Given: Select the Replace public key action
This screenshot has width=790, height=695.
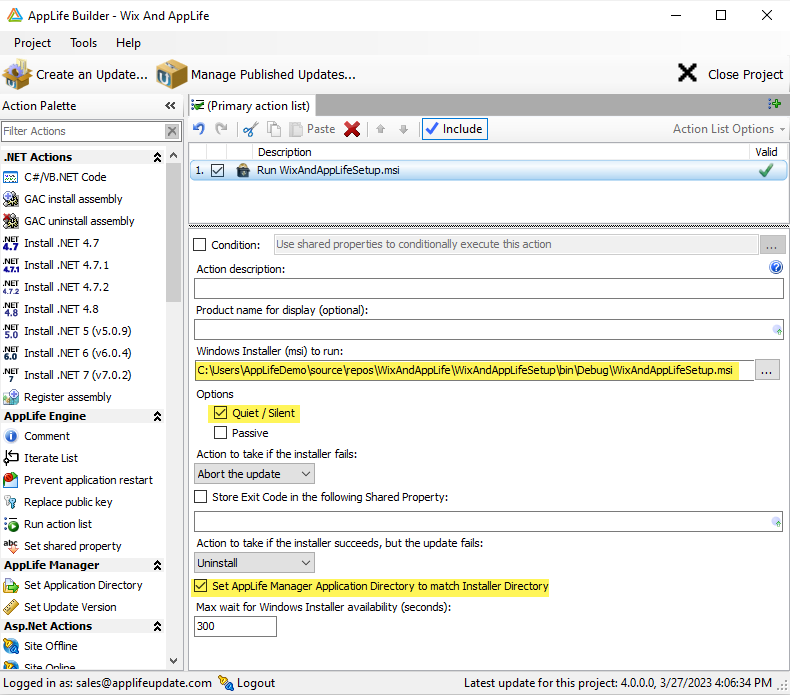Looking at the screenshot, I should tap(57, 502).
